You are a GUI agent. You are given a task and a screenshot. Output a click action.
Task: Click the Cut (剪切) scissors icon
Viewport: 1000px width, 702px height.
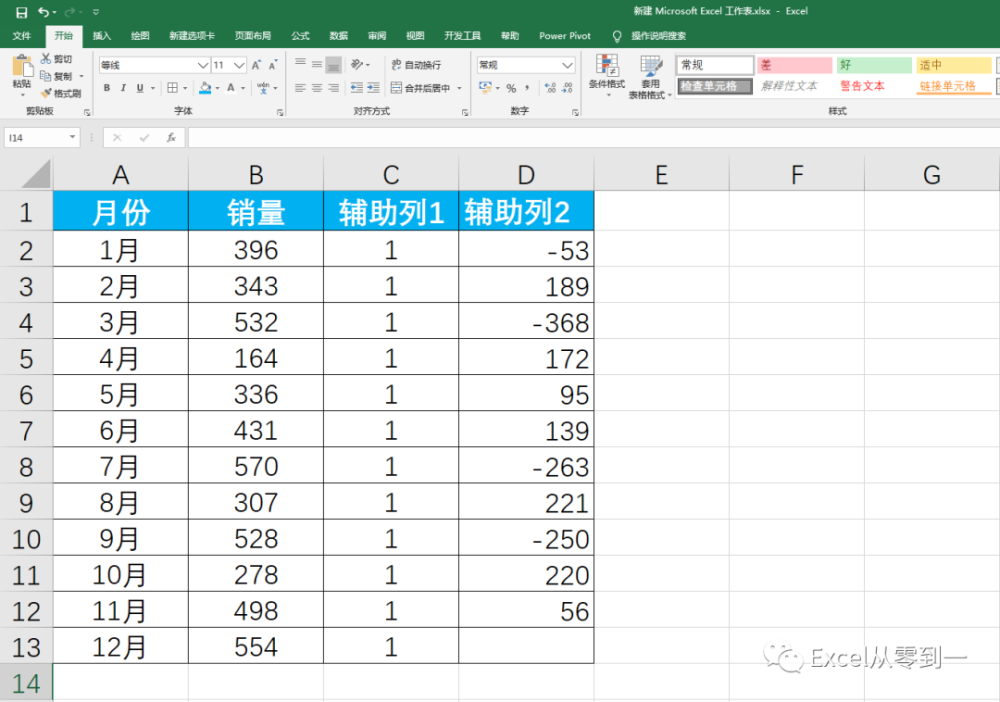46,59
